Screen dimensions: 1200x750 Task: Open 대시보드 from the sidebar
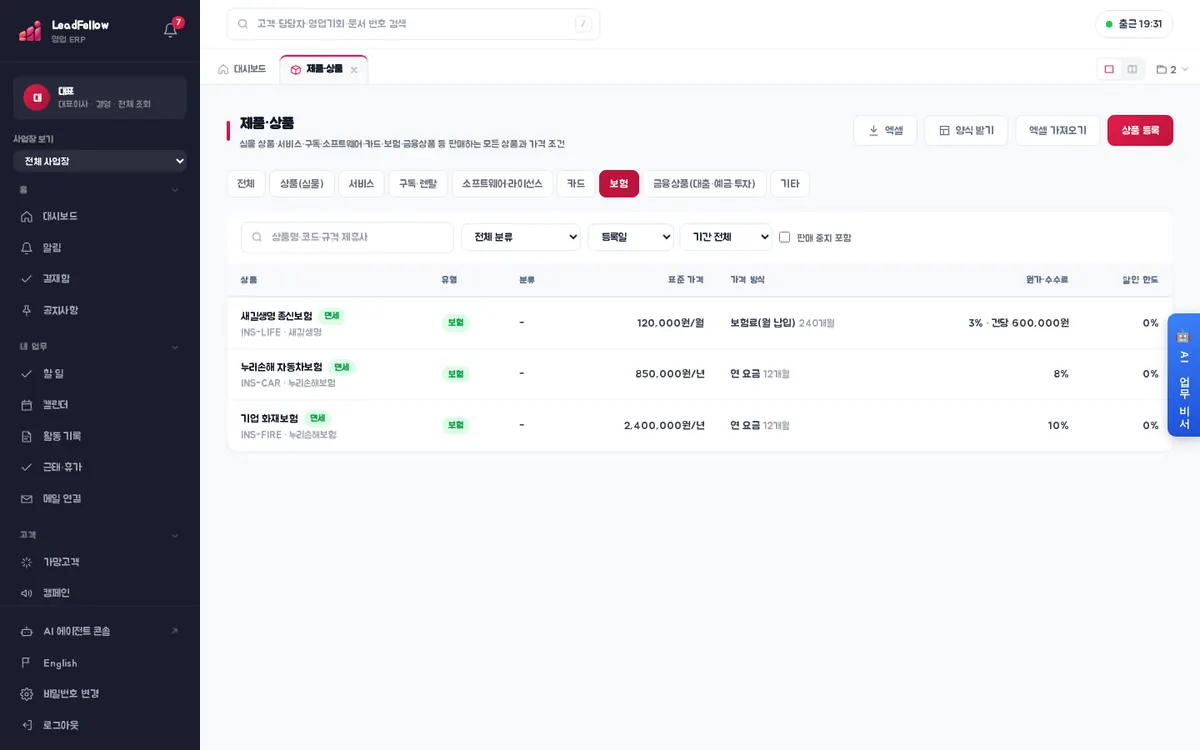tap(100, 216)
